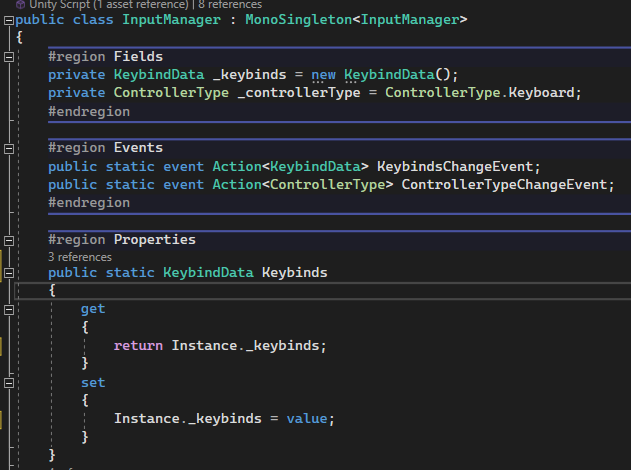Click the 'get' keyword
This screenshot has width=631, height=470.
point(93,309)
